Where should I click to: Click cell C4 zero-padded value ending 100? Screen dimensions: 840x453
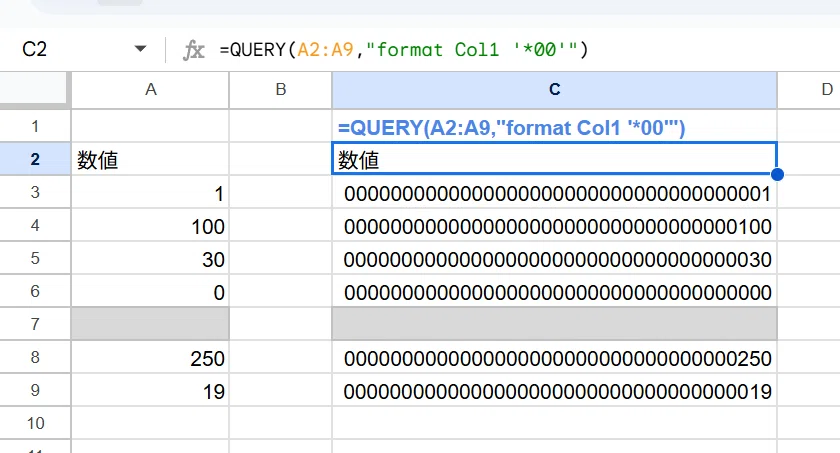click(x=554, y=225)
